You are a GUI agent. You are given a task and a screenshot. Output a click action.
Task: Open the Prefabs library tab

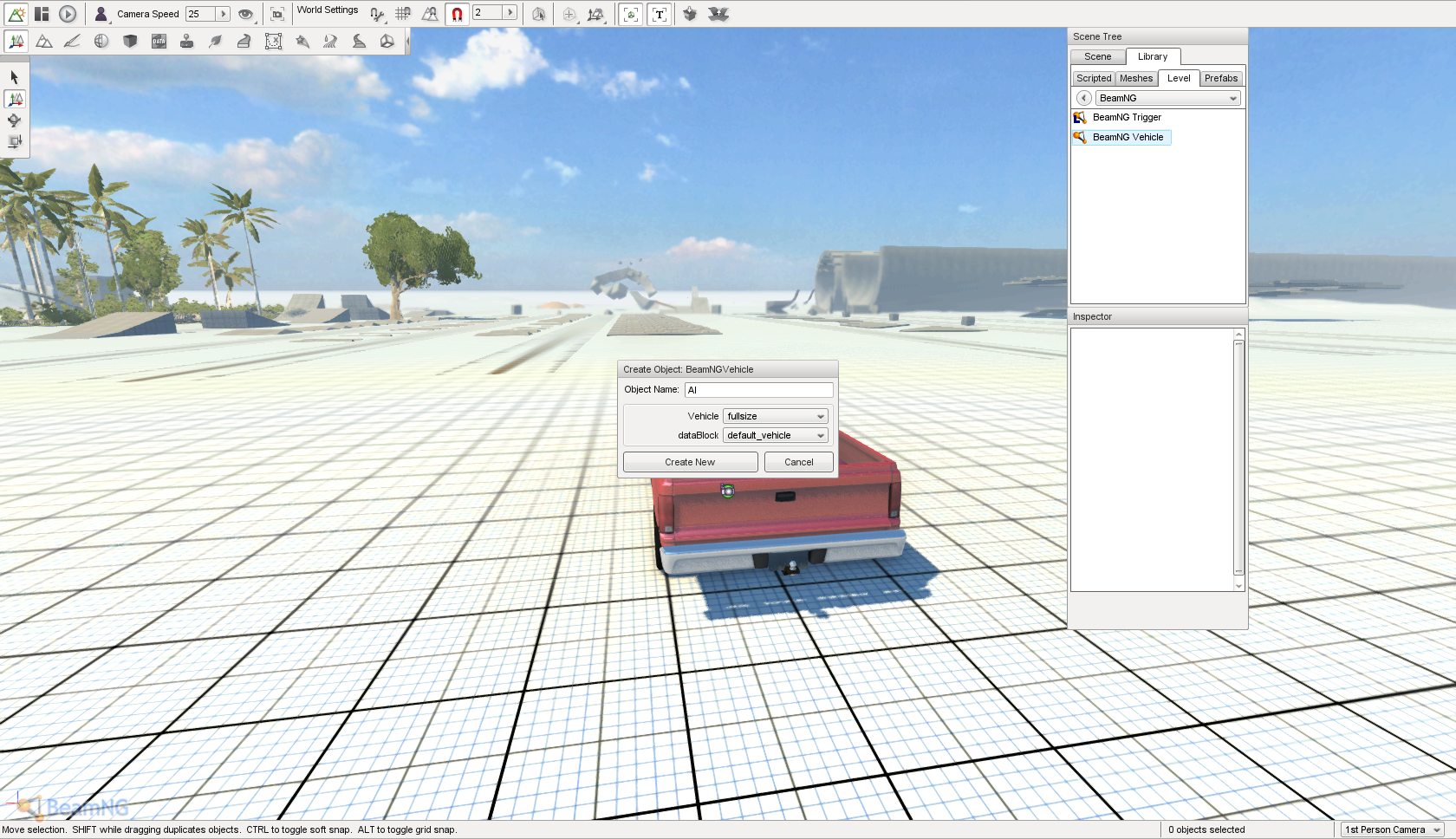tap(1221, 78)
